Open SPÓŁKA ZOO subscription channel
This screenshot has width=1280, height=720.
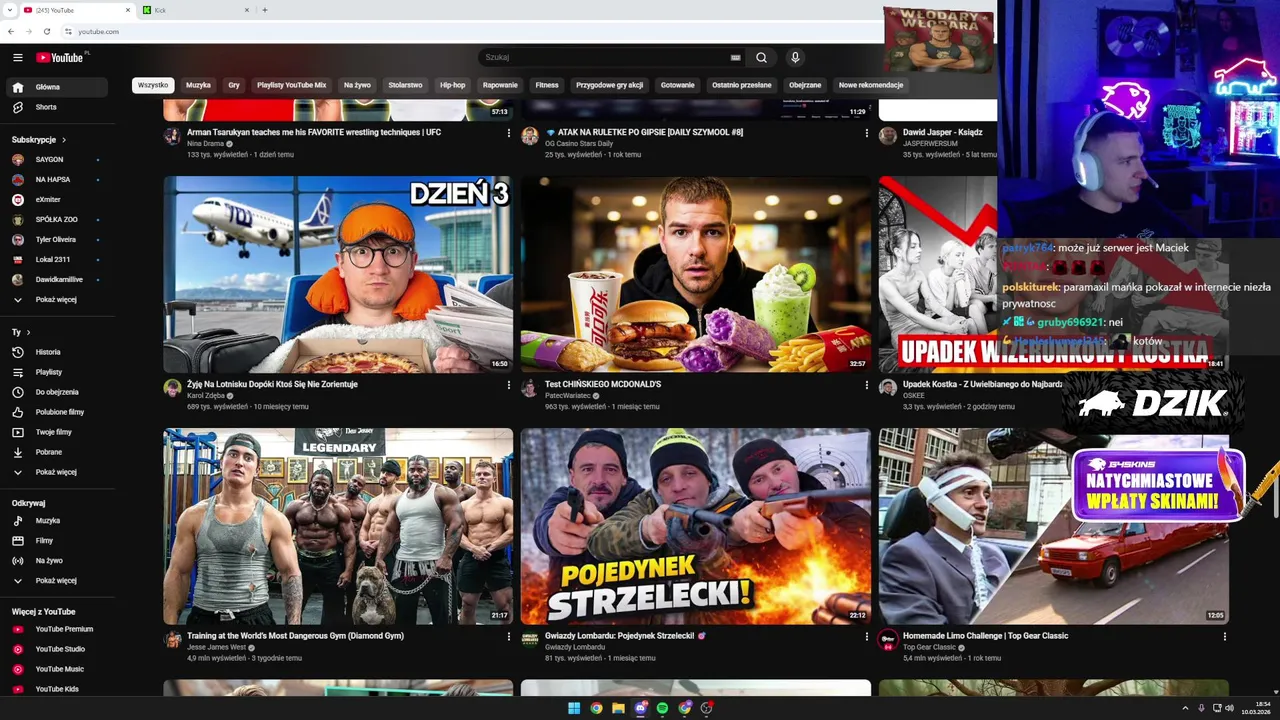coord(59,220)
